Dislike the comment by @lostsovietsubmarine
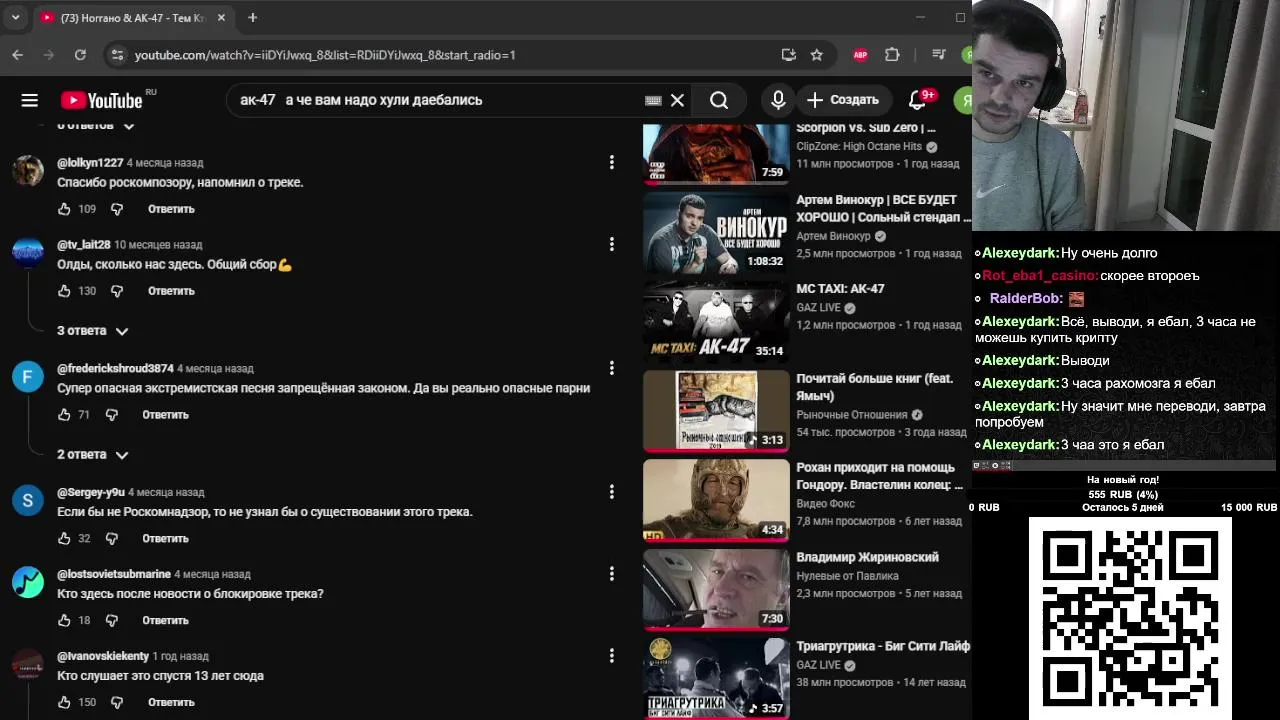 click(x=111, y=621)
